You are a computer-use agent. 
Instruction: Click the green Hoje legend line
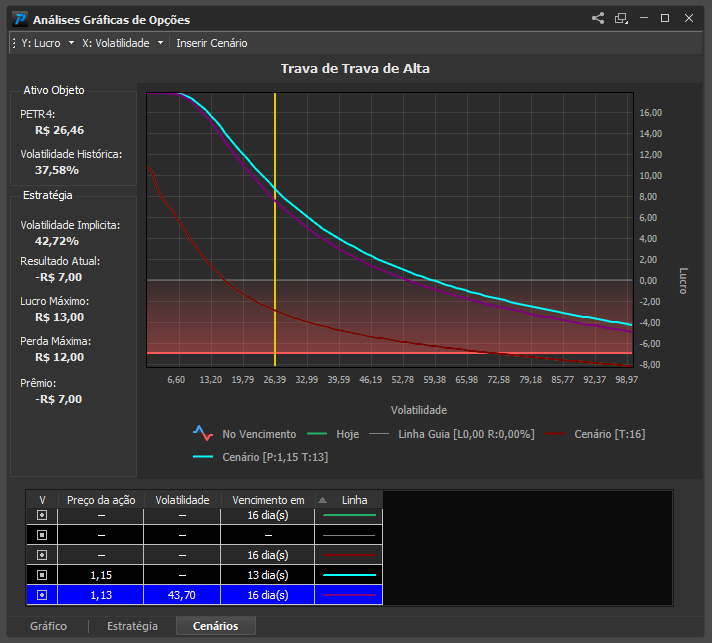(x=317, y=434)
